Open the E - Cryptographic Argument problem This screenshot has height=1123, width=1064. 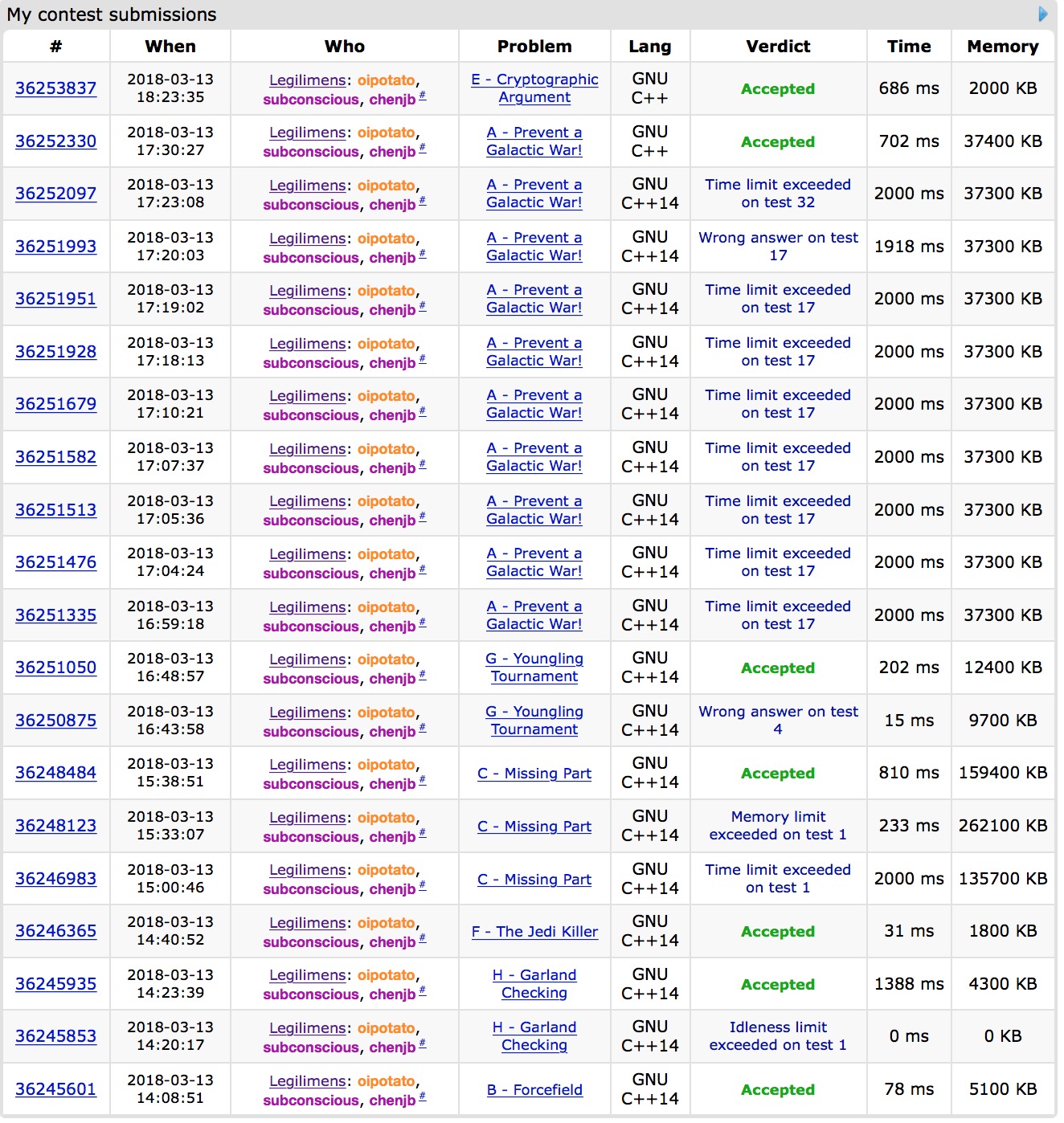click(534, 88)
